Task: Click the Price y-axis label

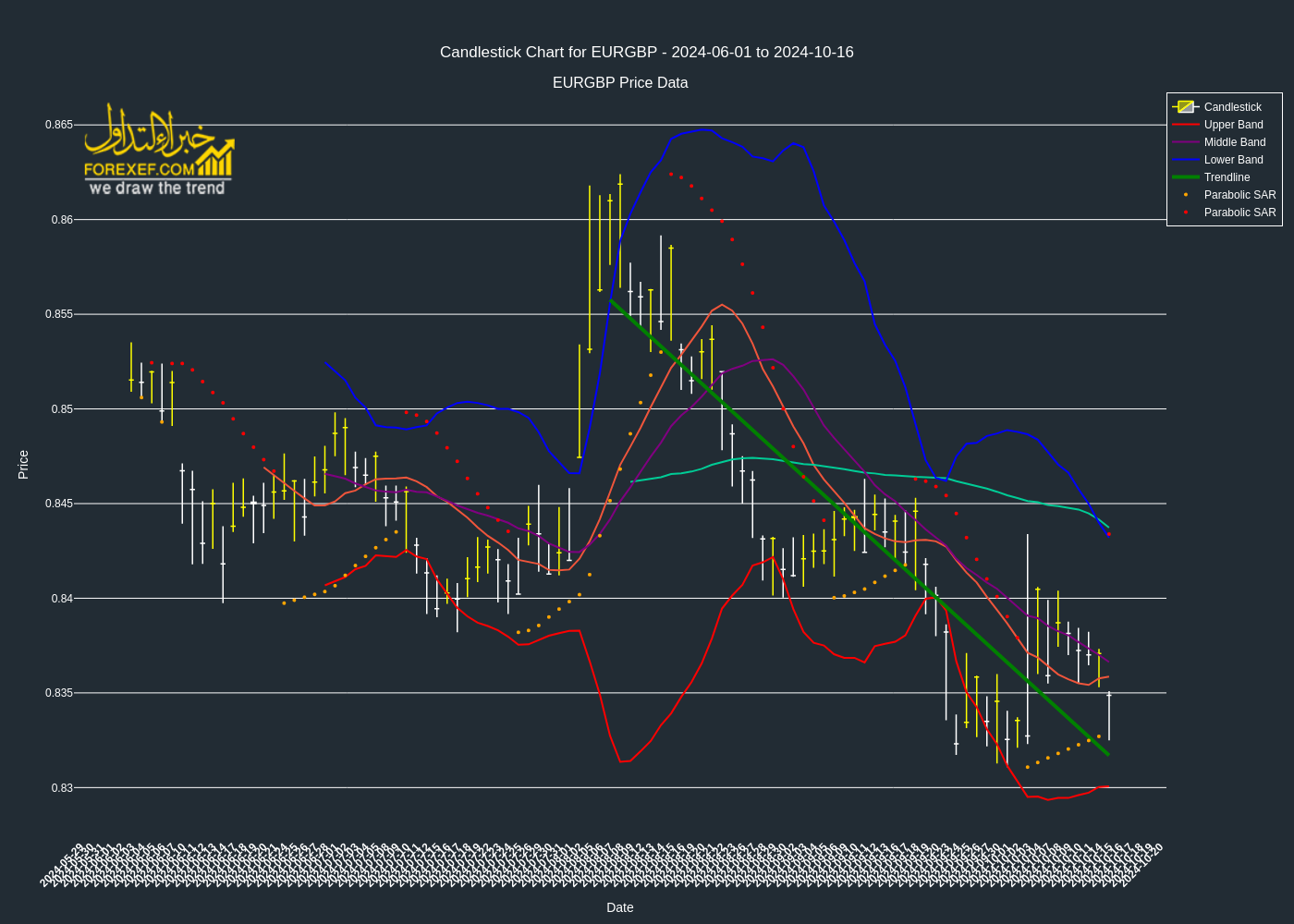Action: (x=23, y=465)
